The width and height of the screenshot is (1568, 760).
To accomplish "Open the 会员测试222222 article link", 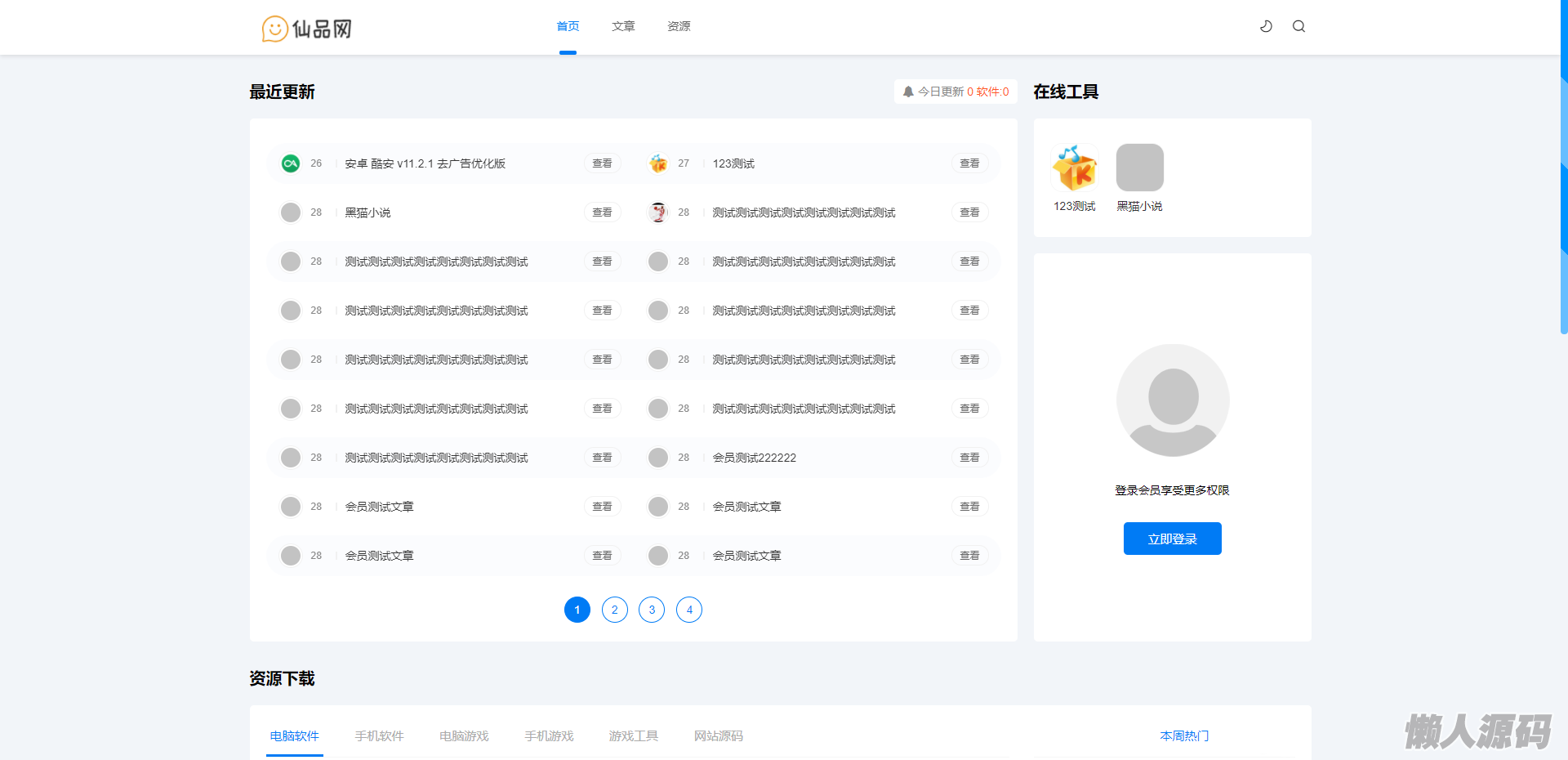I will (754, 458).
